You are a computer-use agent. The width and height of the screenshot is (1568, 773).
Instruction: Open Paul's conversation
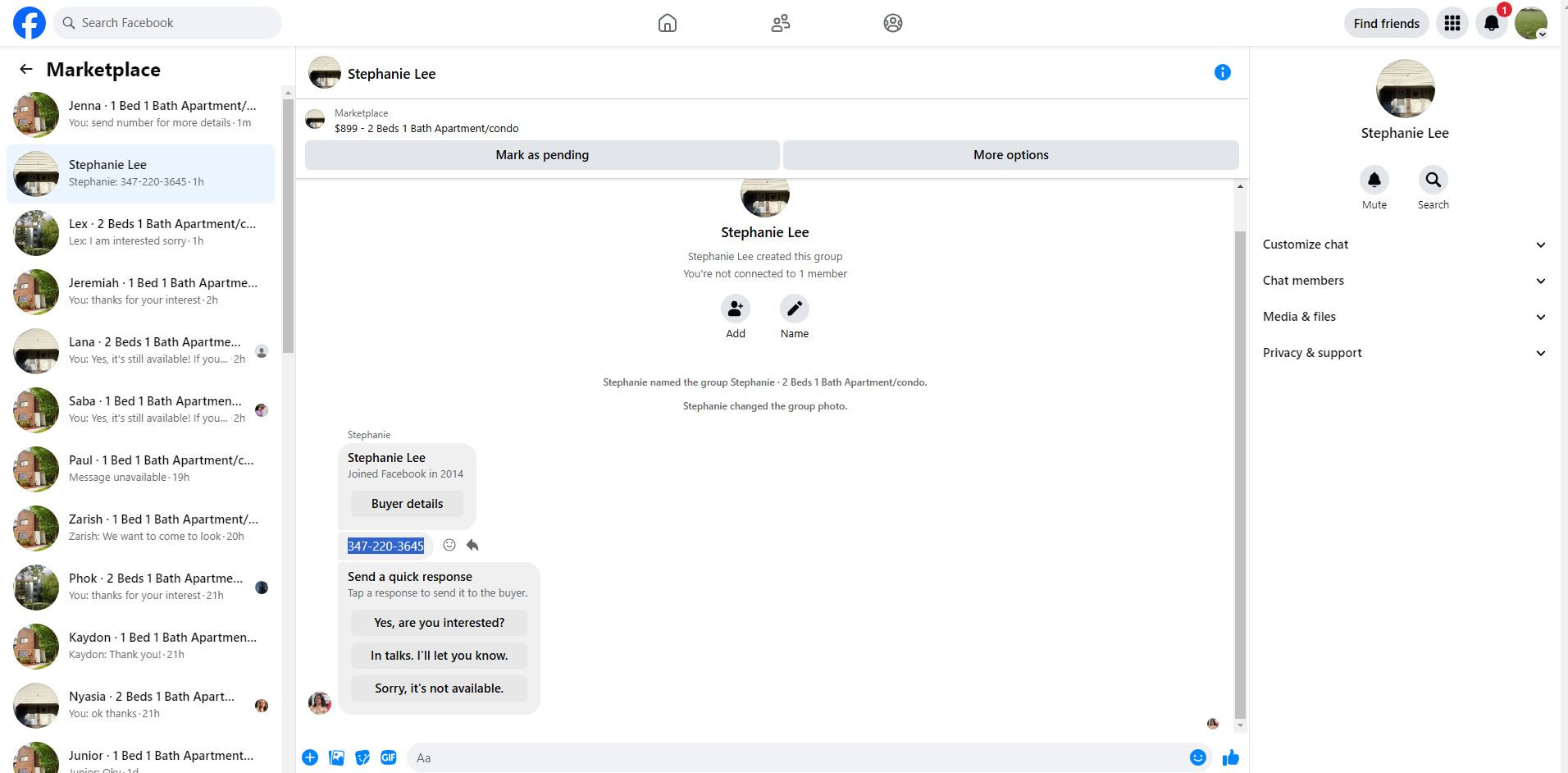coord(141,469)
